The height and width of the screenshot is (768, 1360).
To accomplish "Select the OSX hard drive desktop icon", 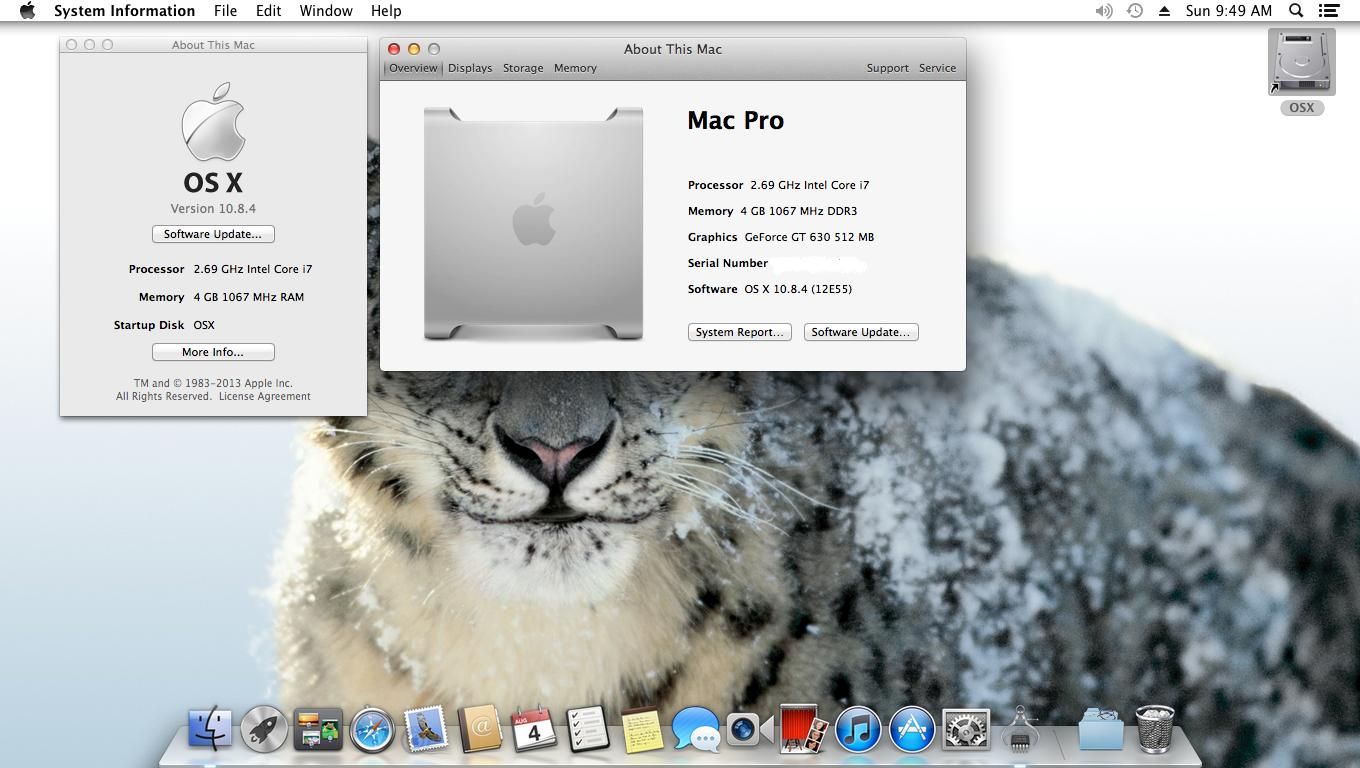I will (x=1301, y=64).
